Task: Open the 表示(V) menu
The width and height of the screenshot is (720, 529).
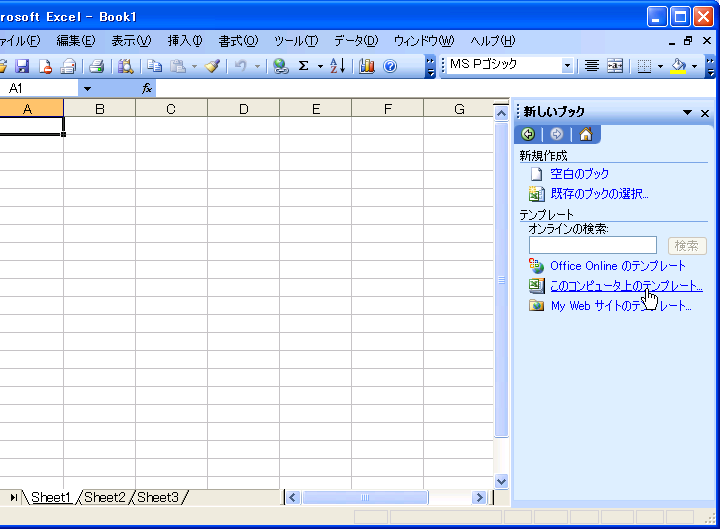Action: pyautogui.click(x=131, y=41)
